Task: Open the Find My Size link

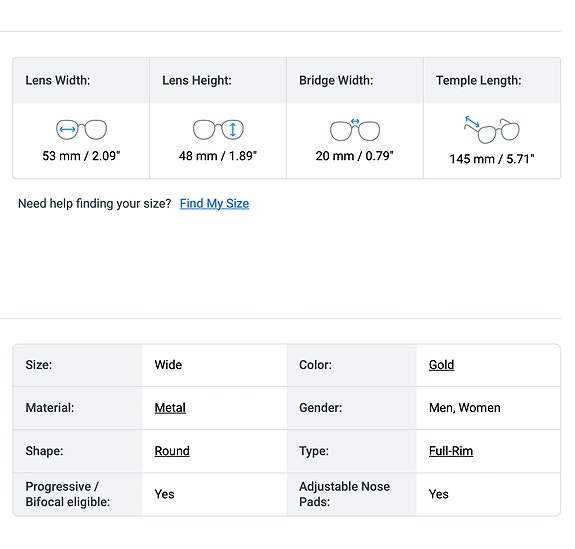Action: click(214, 204)
